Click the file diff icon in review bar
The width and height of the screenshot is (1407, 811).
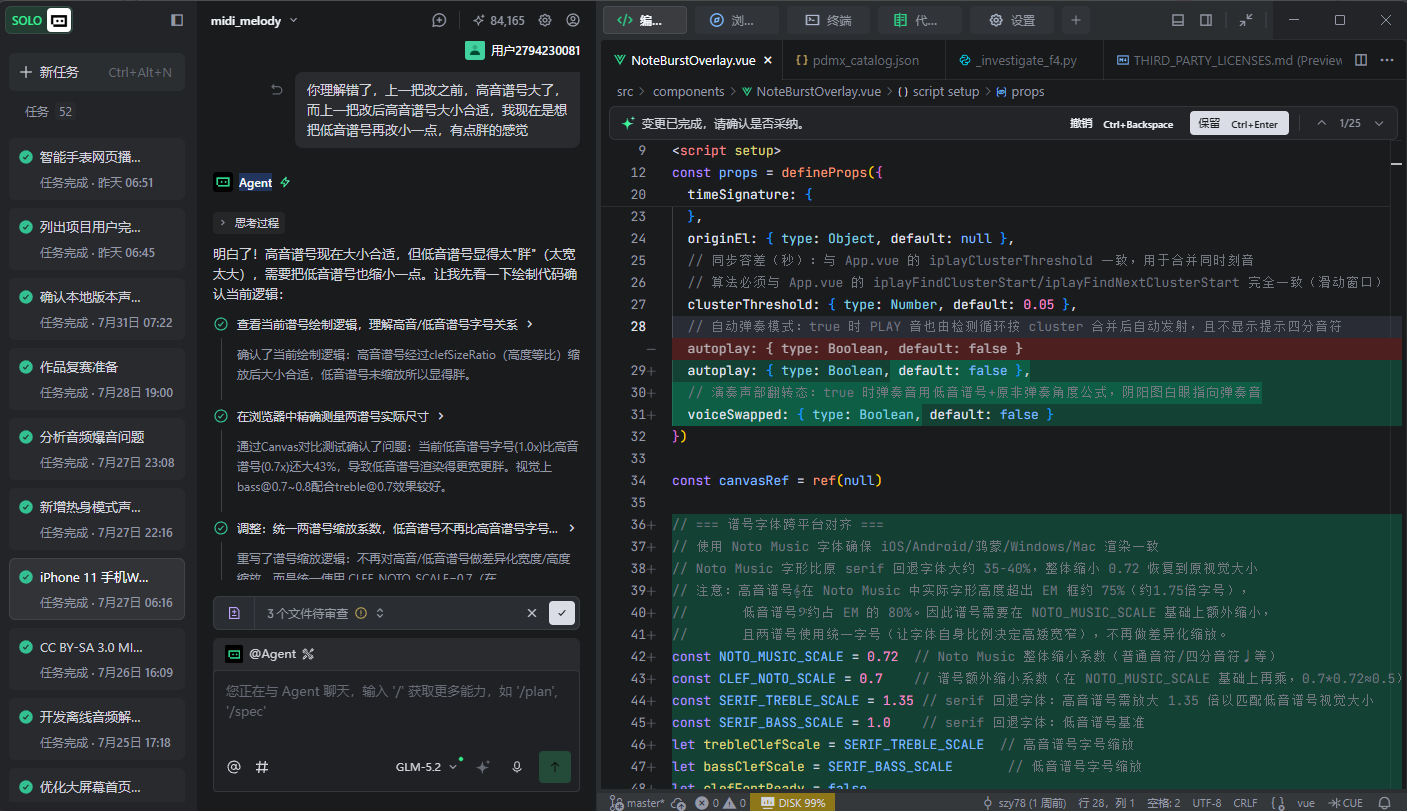coord(234,613)
